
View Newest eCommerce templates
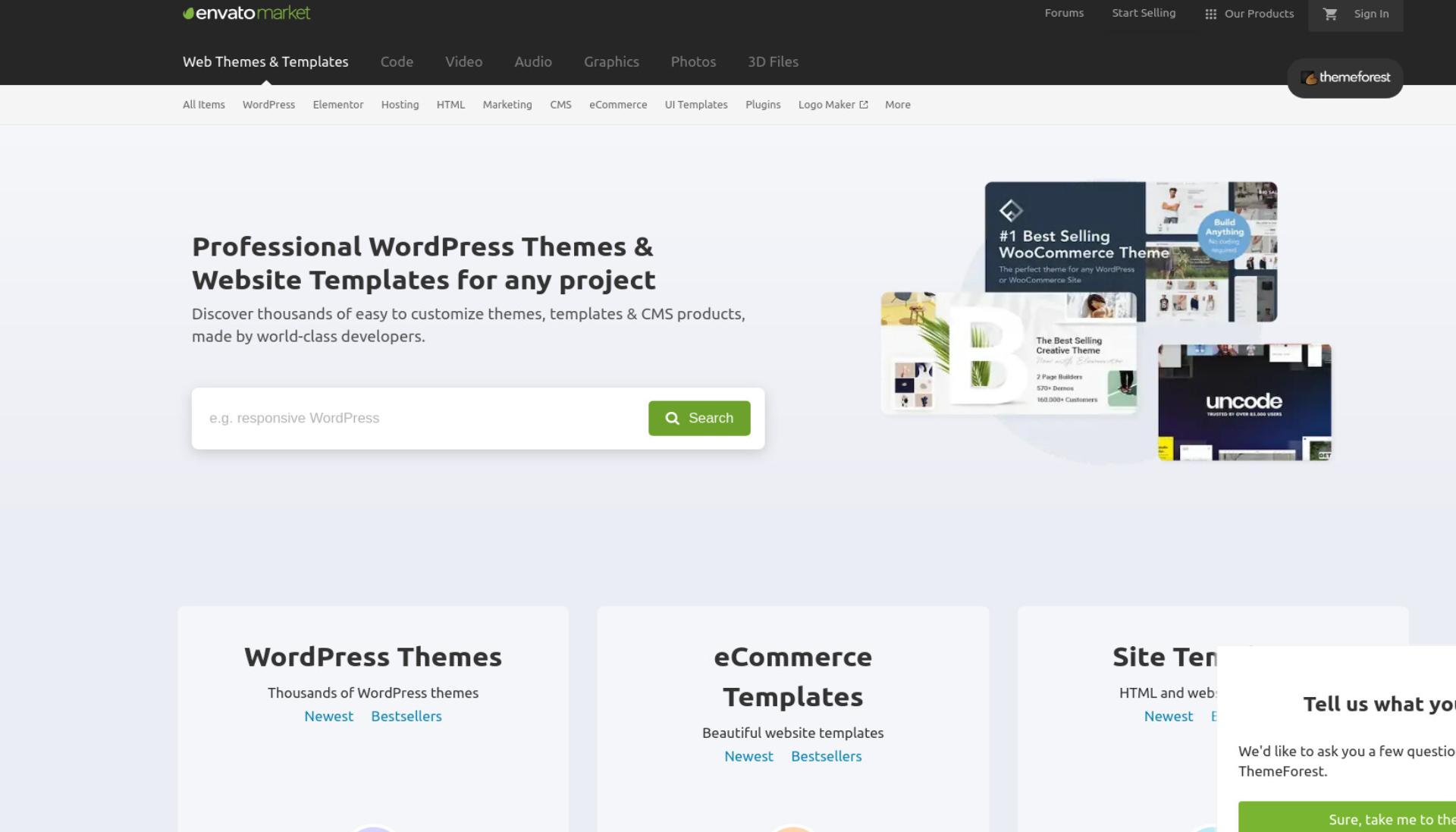pyautogui.click(x=748, y=756)
